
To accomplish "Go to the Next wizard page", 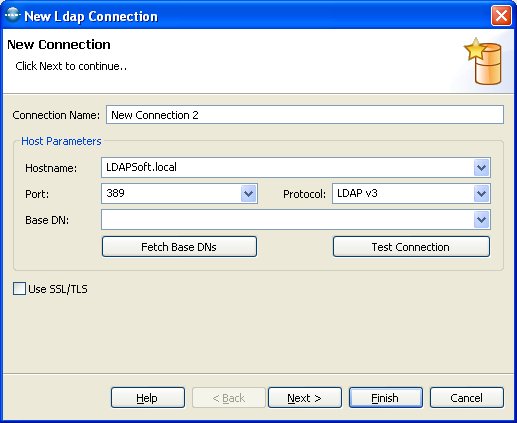I will [x=305, y=397].
